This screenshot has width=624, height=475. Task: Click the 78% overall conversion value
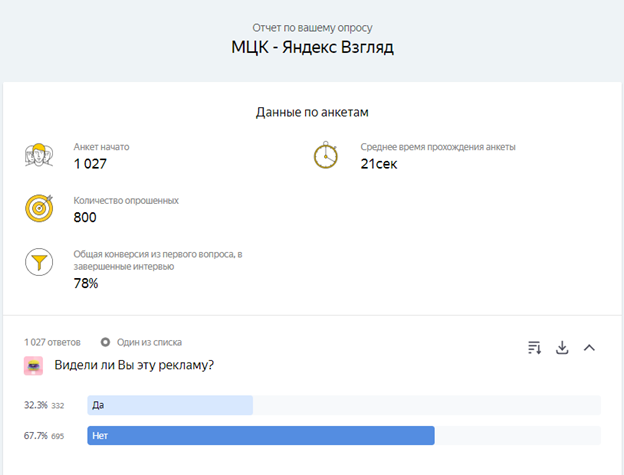(x=86, y=283)
